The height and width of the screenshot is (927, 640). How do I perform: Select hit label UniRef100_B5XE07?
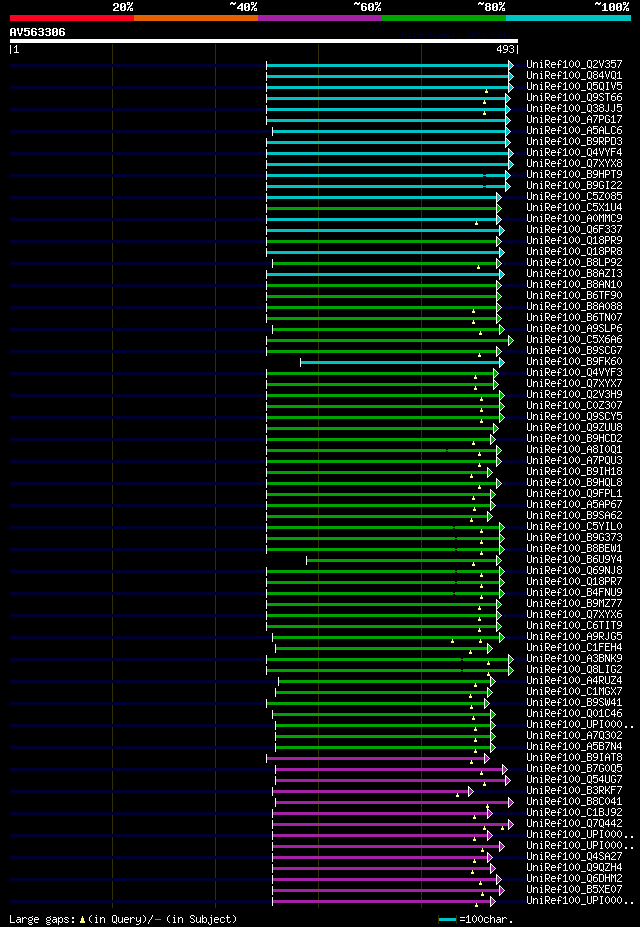pos(574,890)
